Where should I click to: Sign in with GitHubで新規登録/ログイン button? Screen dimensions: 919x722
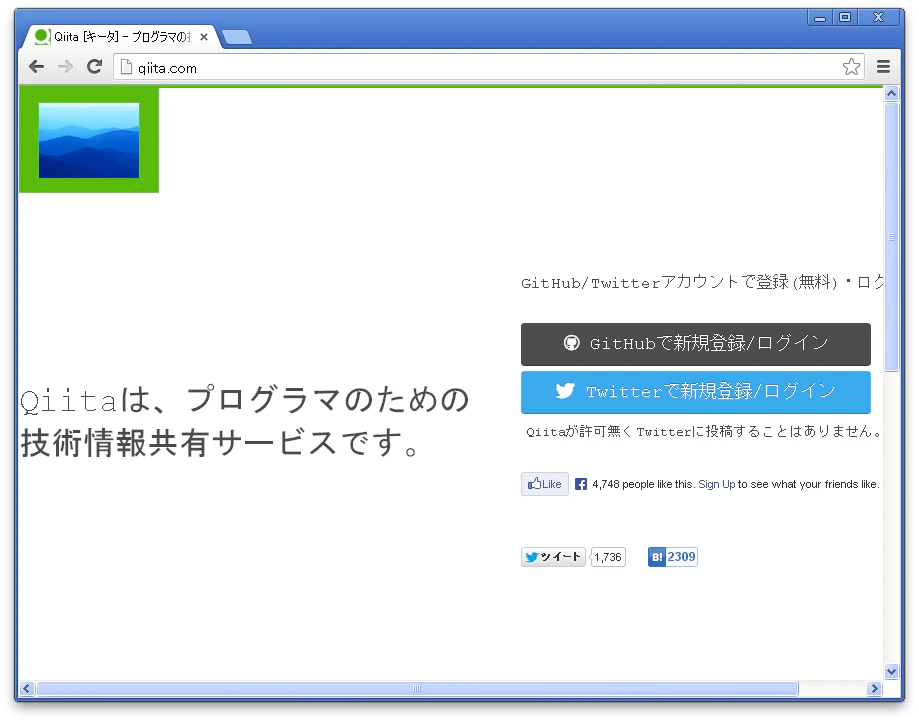click(x=695, y=344)
